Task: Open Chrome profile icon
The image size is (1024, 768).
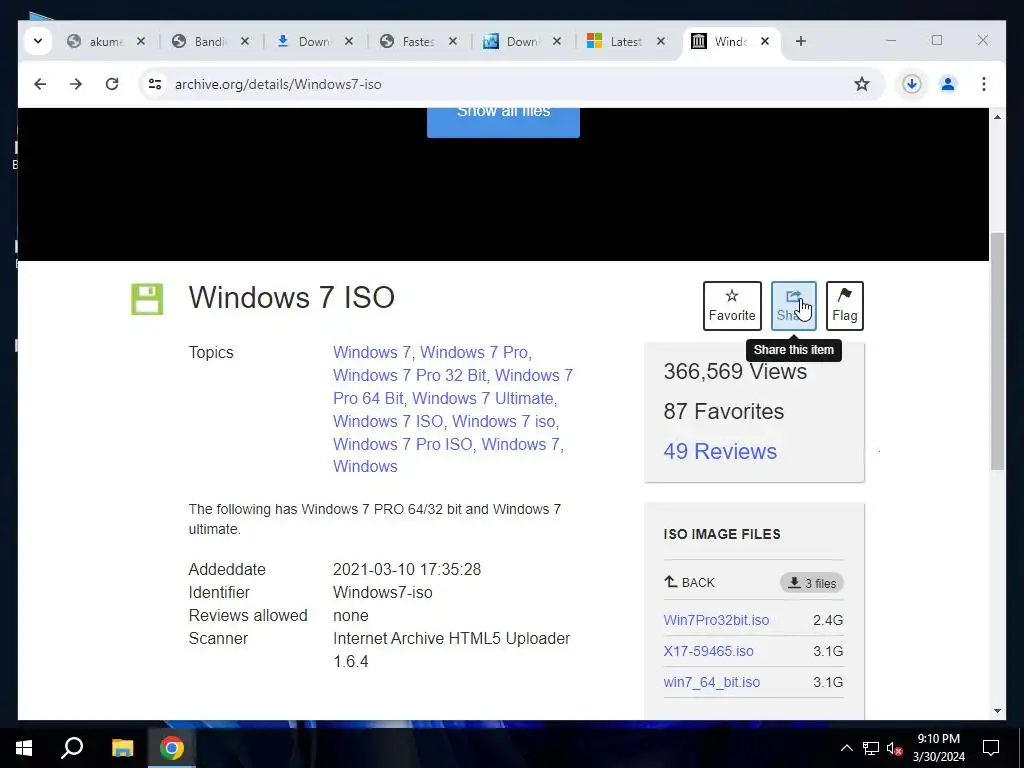Action: click(948, 84)
